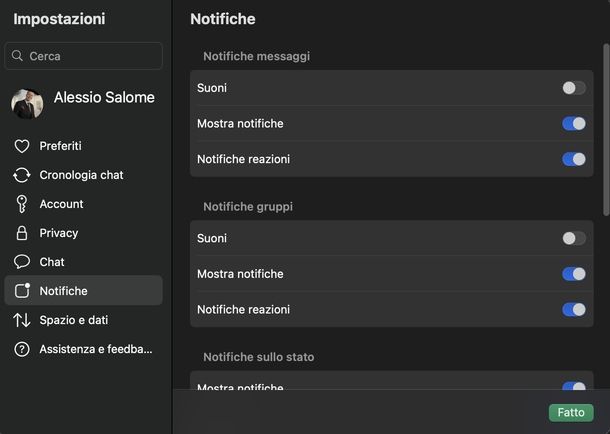Click the sync arrows icon for Cronologia chat

pyautogui.click(x=22, y=175)
